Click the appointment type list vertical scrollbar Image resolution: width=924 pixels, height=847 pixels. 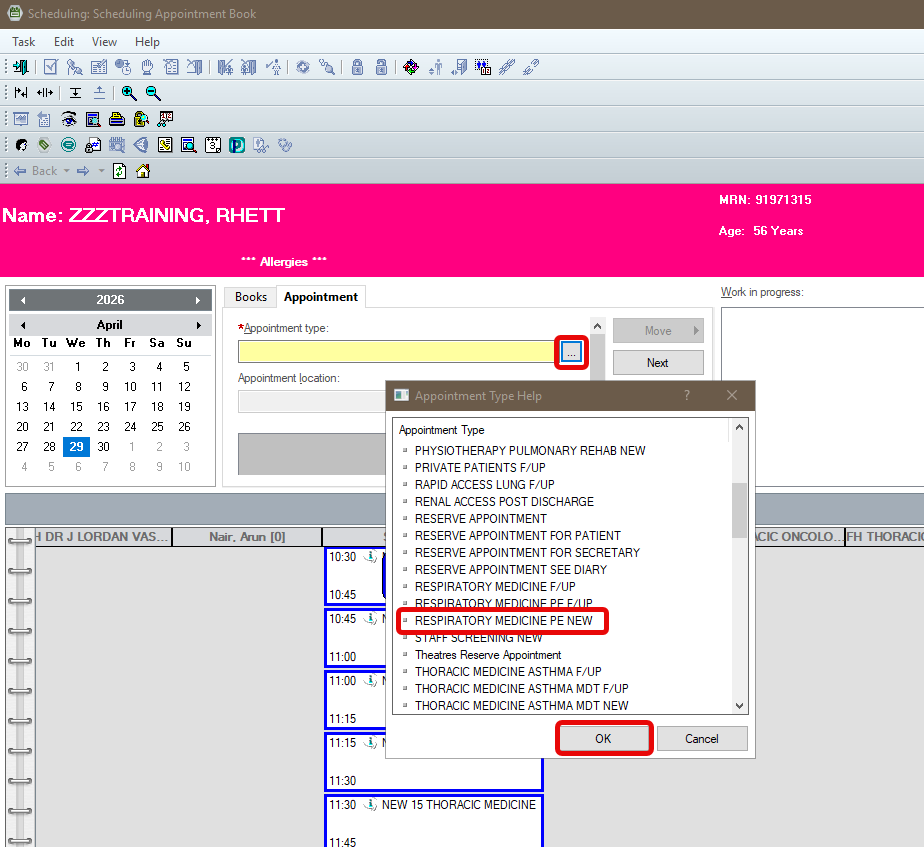pyautogui.click(x=739, y=510)
